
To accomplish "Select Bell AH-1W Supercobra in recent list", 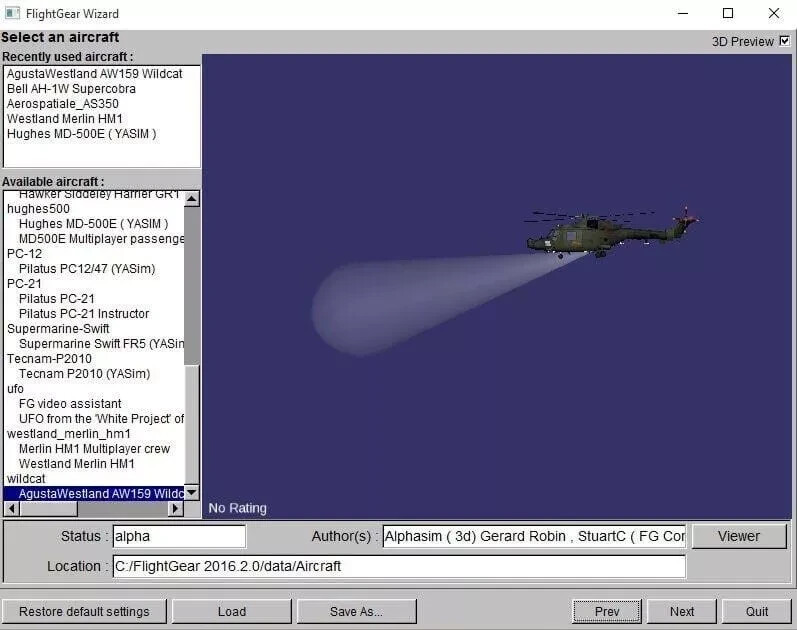I will coord(71,89).
